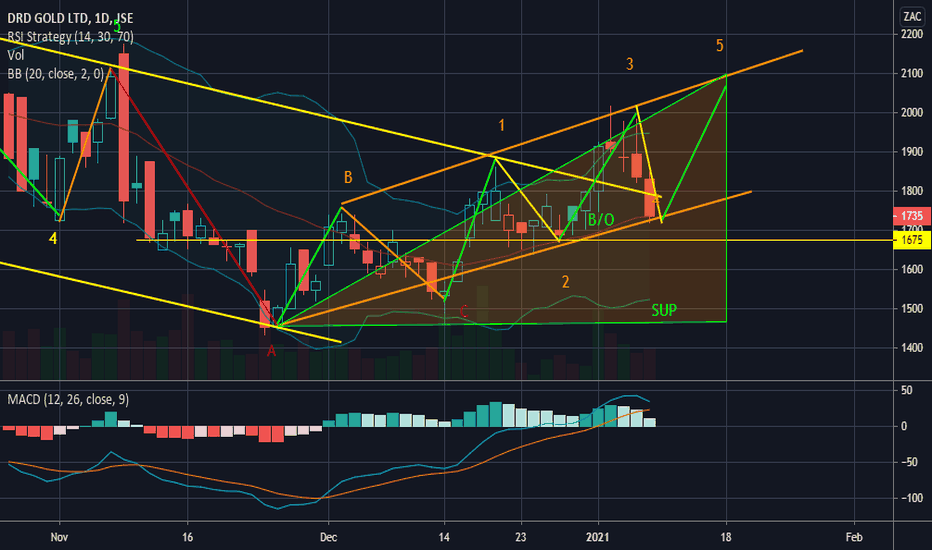Screen dimensions: 932x550
Task: Click the ZAC currency button
Action: point(912,16)
